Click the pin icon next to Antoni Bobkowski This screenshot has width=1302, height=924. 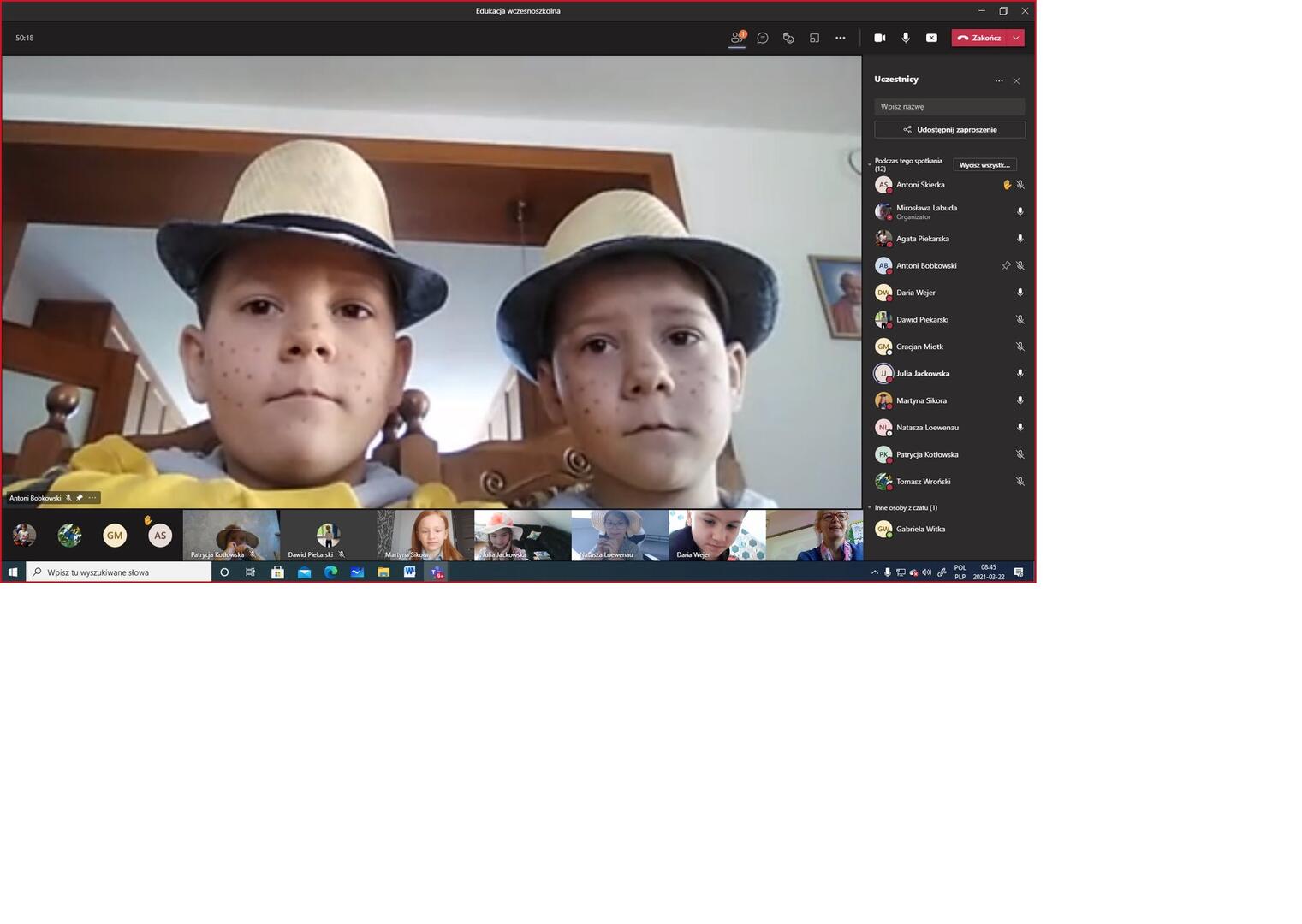1006,266
